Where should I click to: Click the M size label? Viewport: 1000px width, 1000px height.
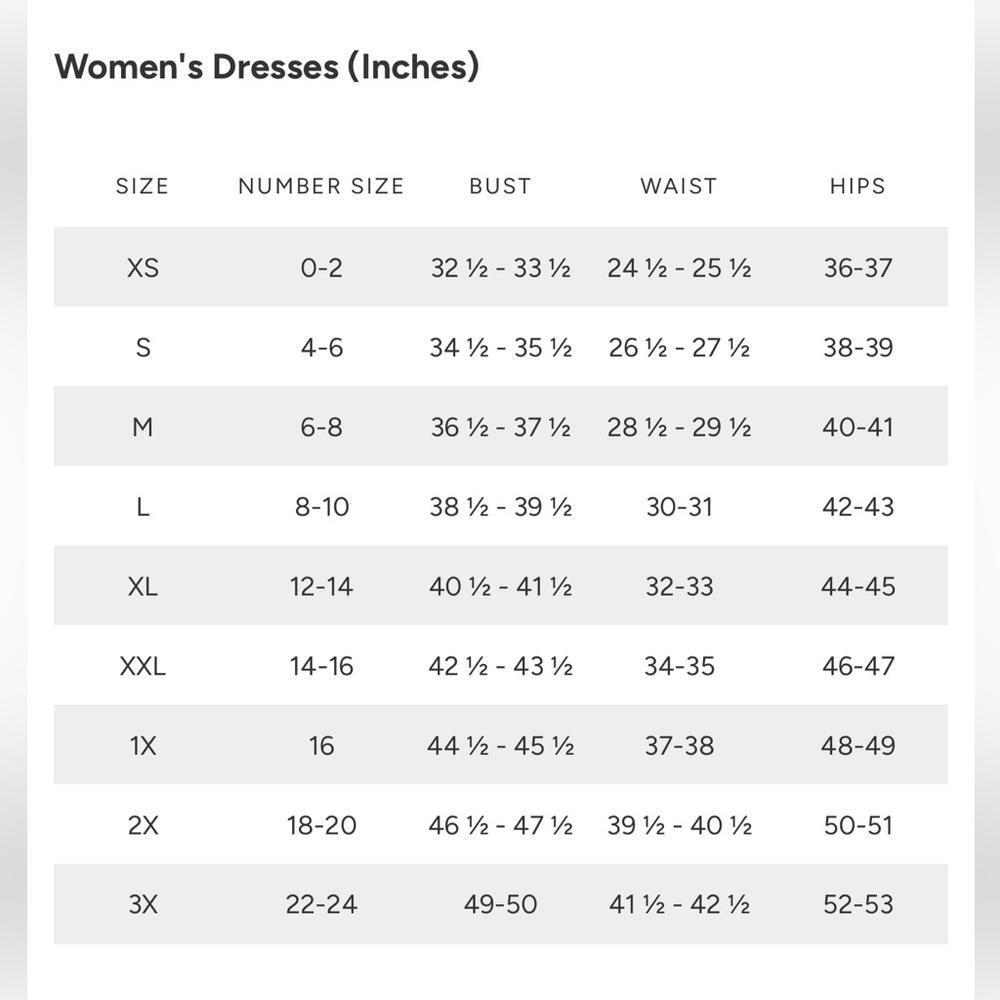click(143, 427)
